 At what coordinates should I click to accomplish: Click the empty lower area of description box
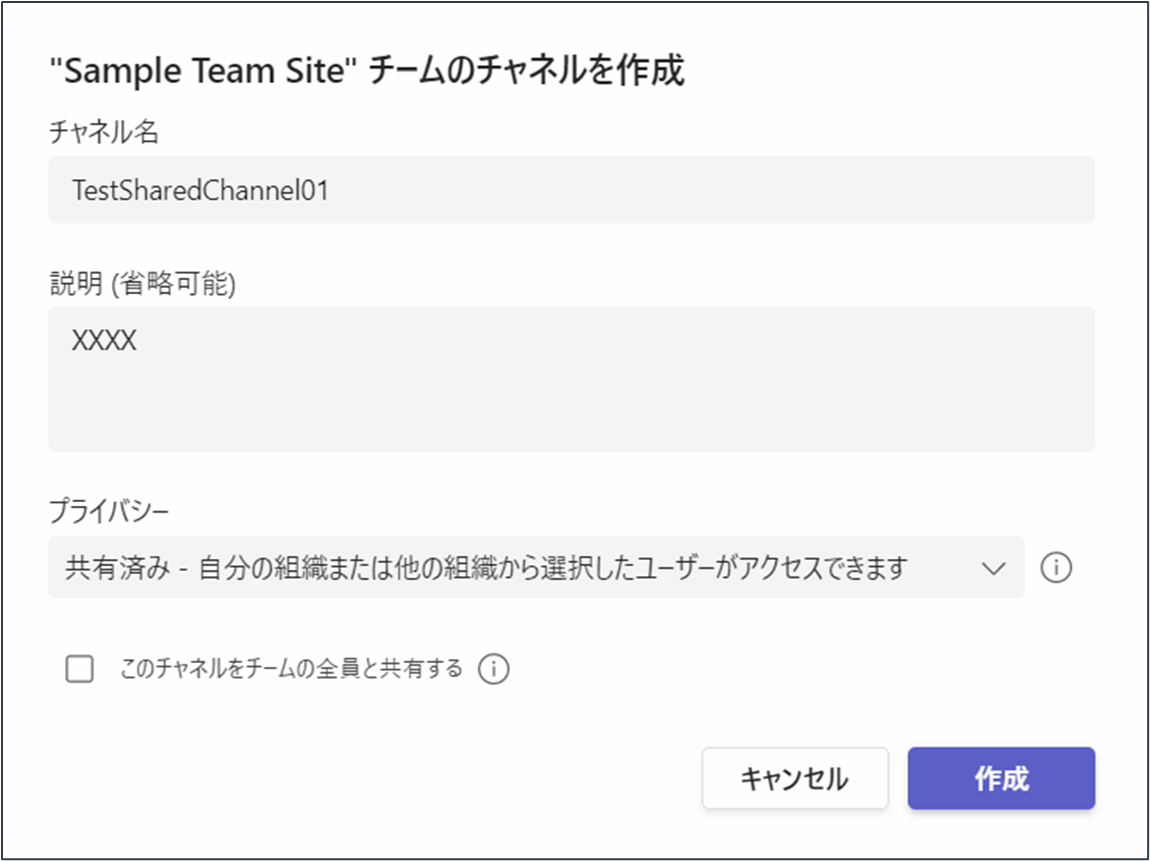[x=571, y=411]
